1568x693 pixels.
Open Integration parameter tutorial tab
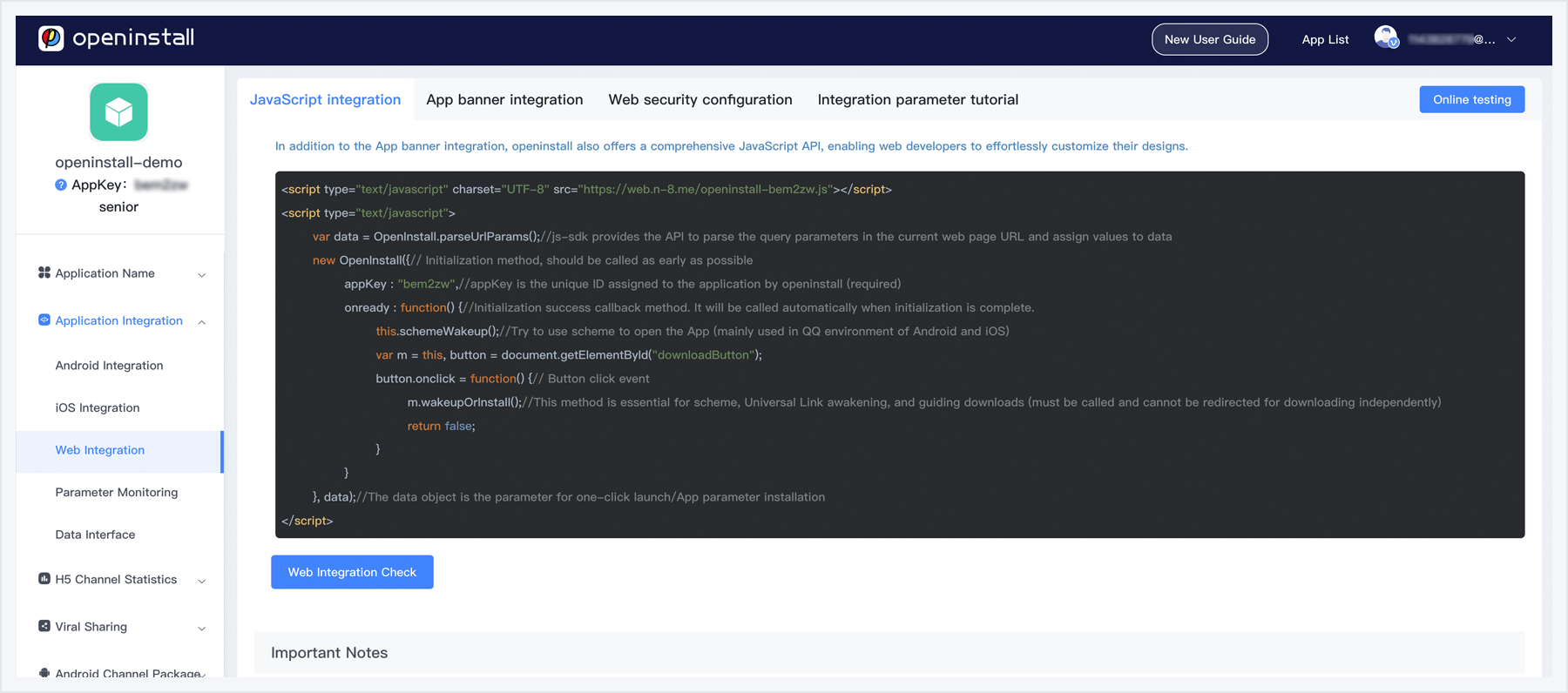918,99
